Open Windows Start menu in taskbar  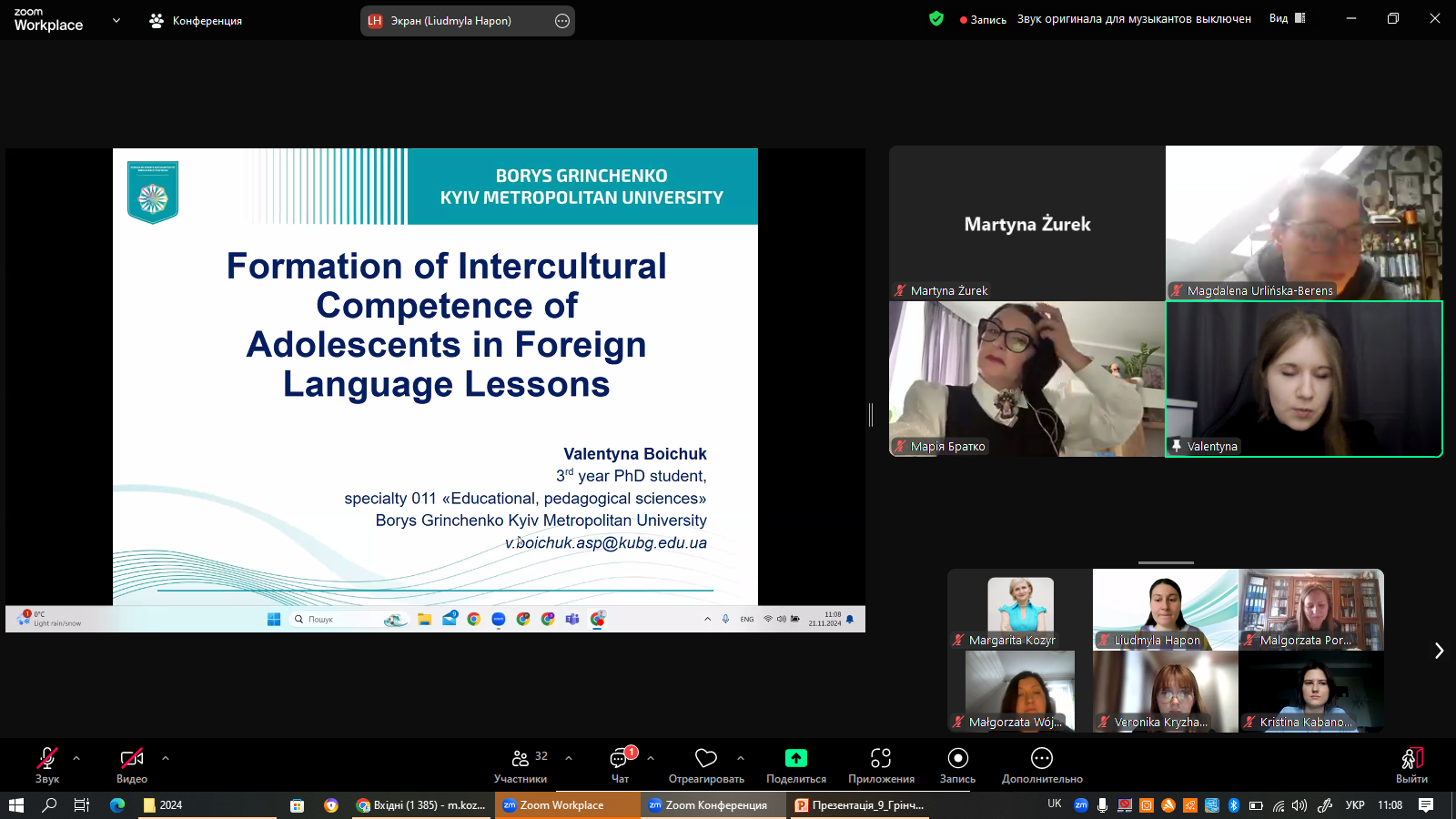[15, 805]
